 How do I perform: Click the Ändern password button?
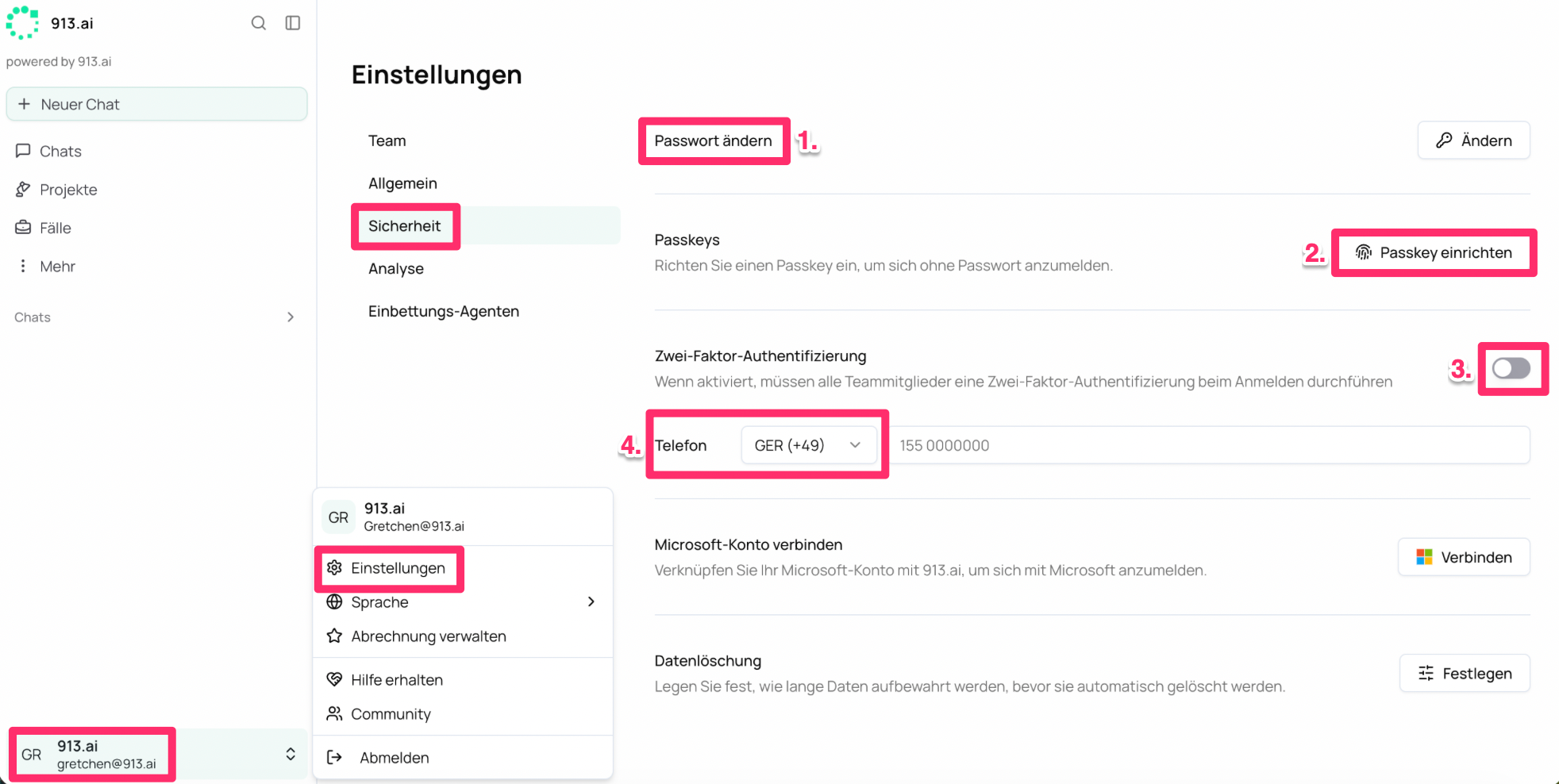click(x=1474, y=140)
